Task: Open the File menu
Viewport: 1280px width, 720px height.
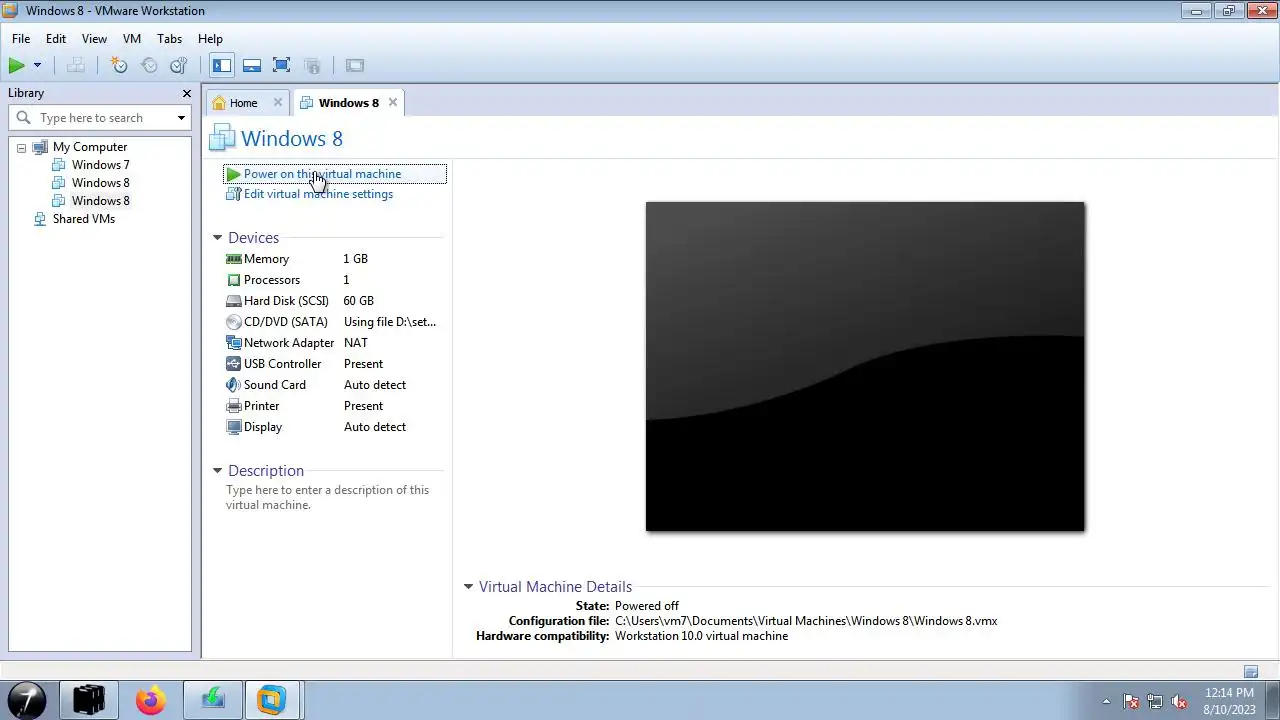Action: click(x=21, y=39)
